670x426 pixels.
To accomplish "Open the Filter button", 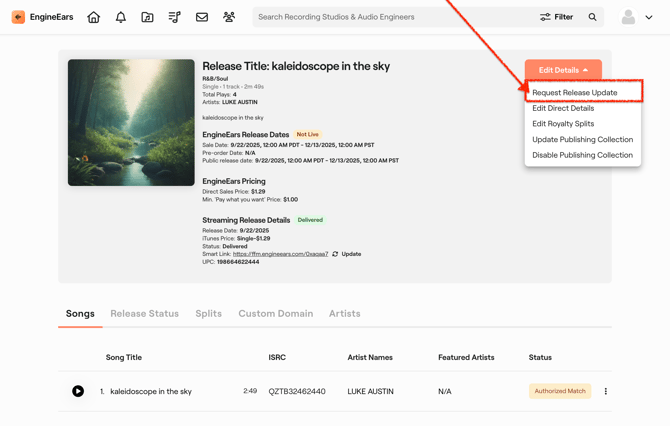I will click(x=556, y=17).
